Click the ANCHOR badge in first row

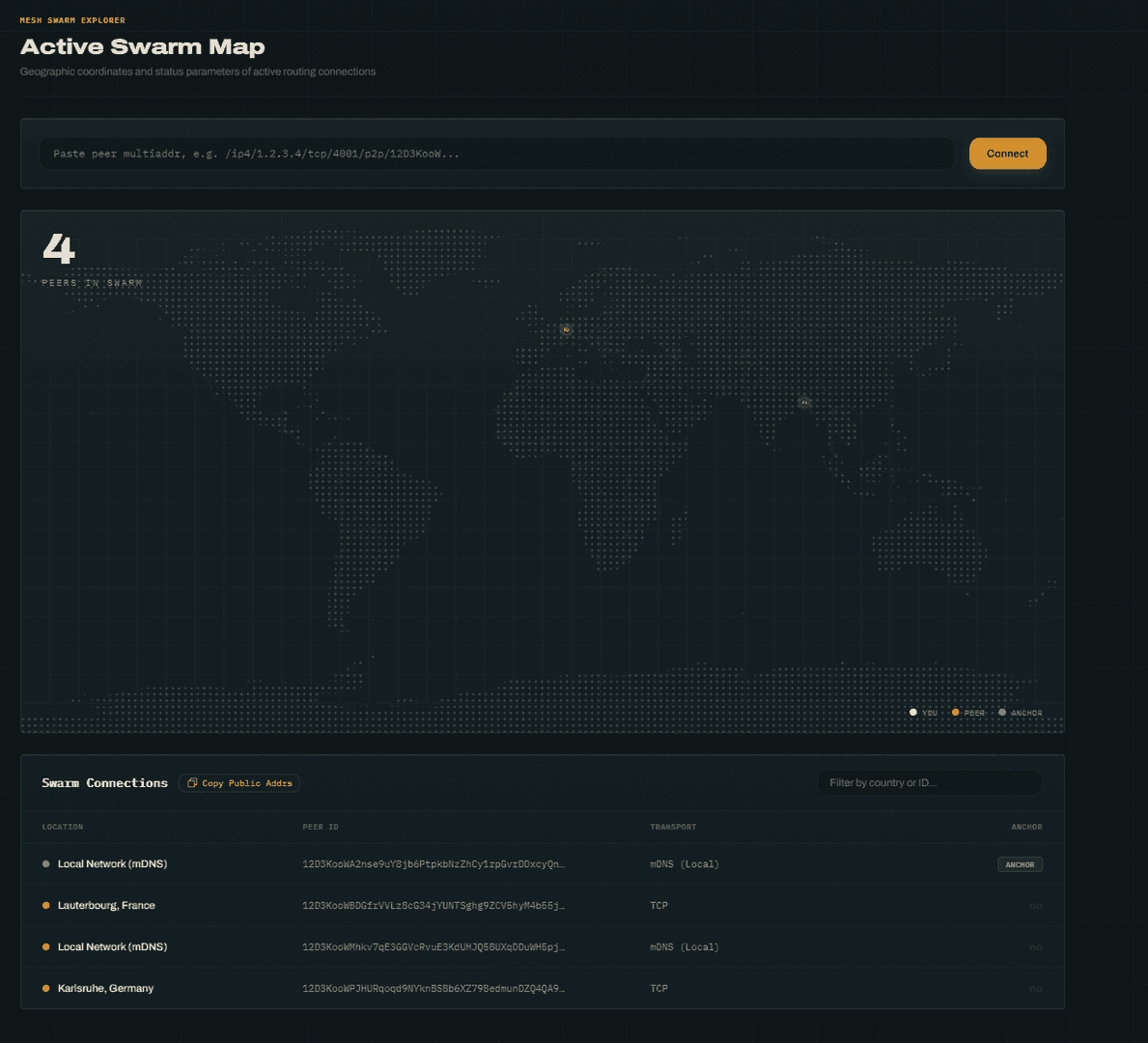tap(1020, 864)
